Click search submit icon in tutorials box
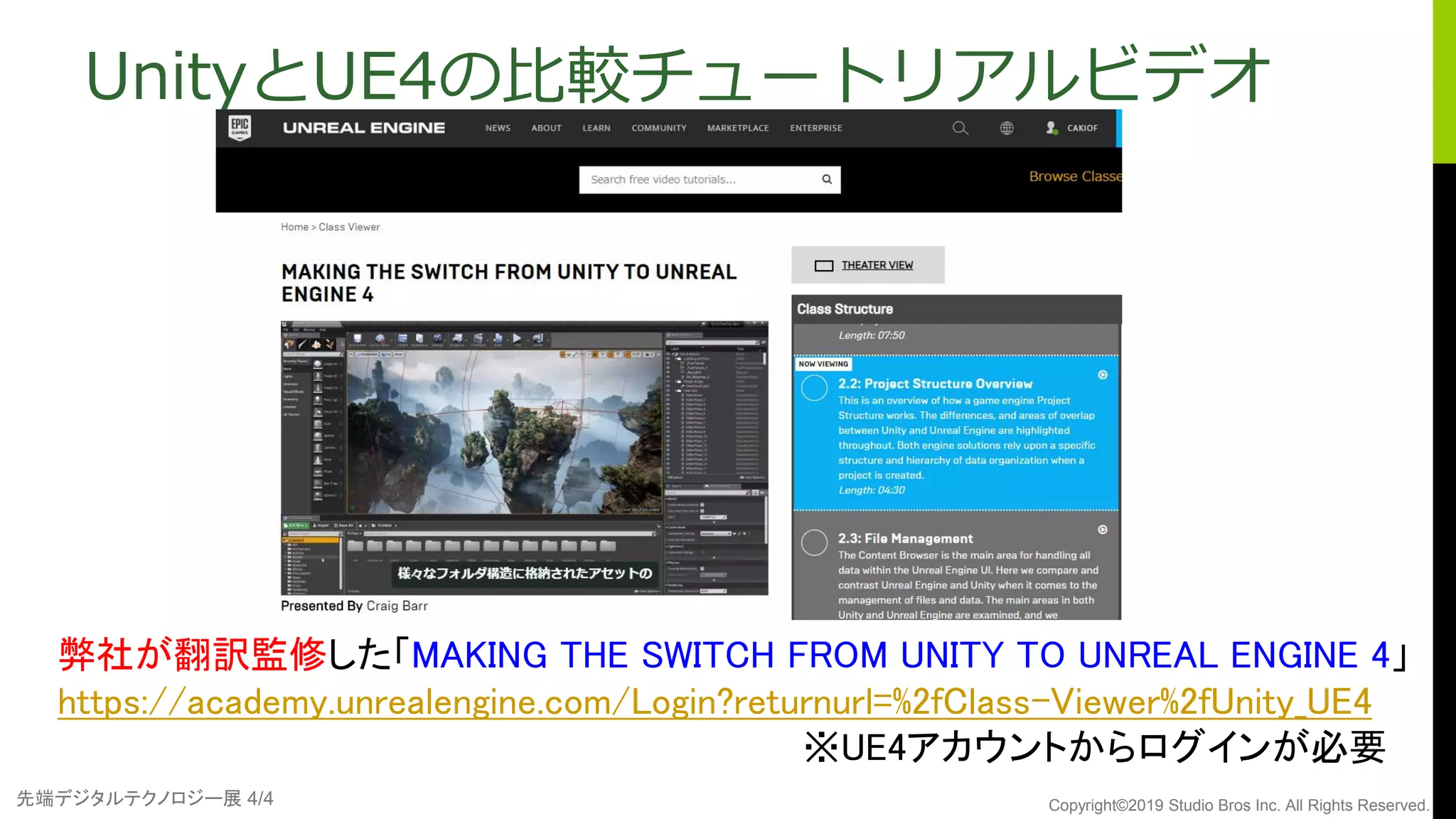The height and width of the screenshot is (819, 1456). coord(827,179)
